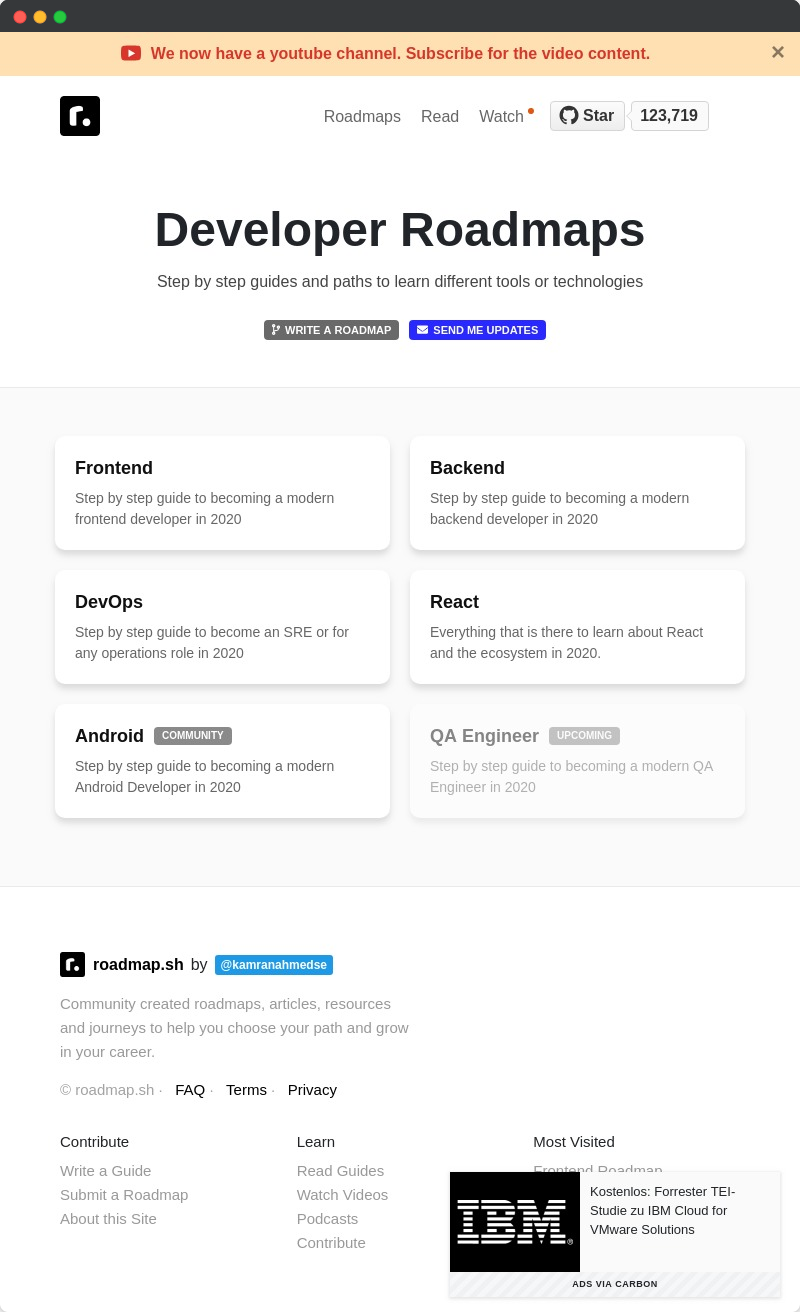Click the 123,719 star count
This screenshot has width=800, height=1312.
tap(668, 115)
